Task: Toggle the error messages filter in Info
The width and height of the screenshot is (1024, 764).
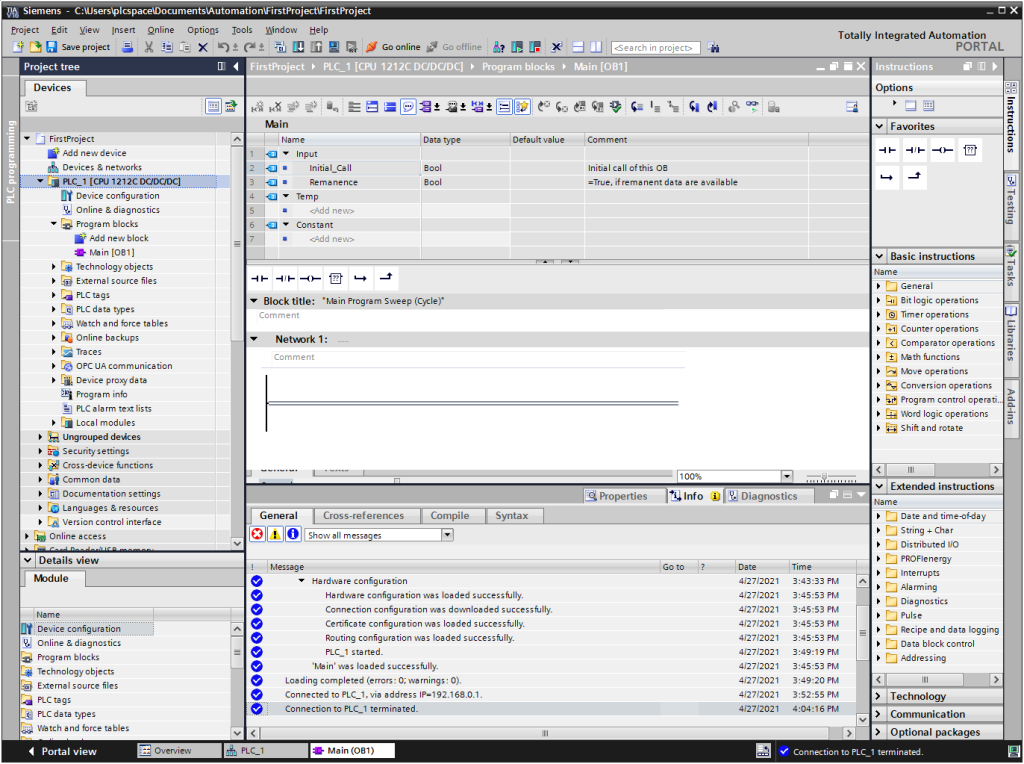Action: click(x=257, y=535)
